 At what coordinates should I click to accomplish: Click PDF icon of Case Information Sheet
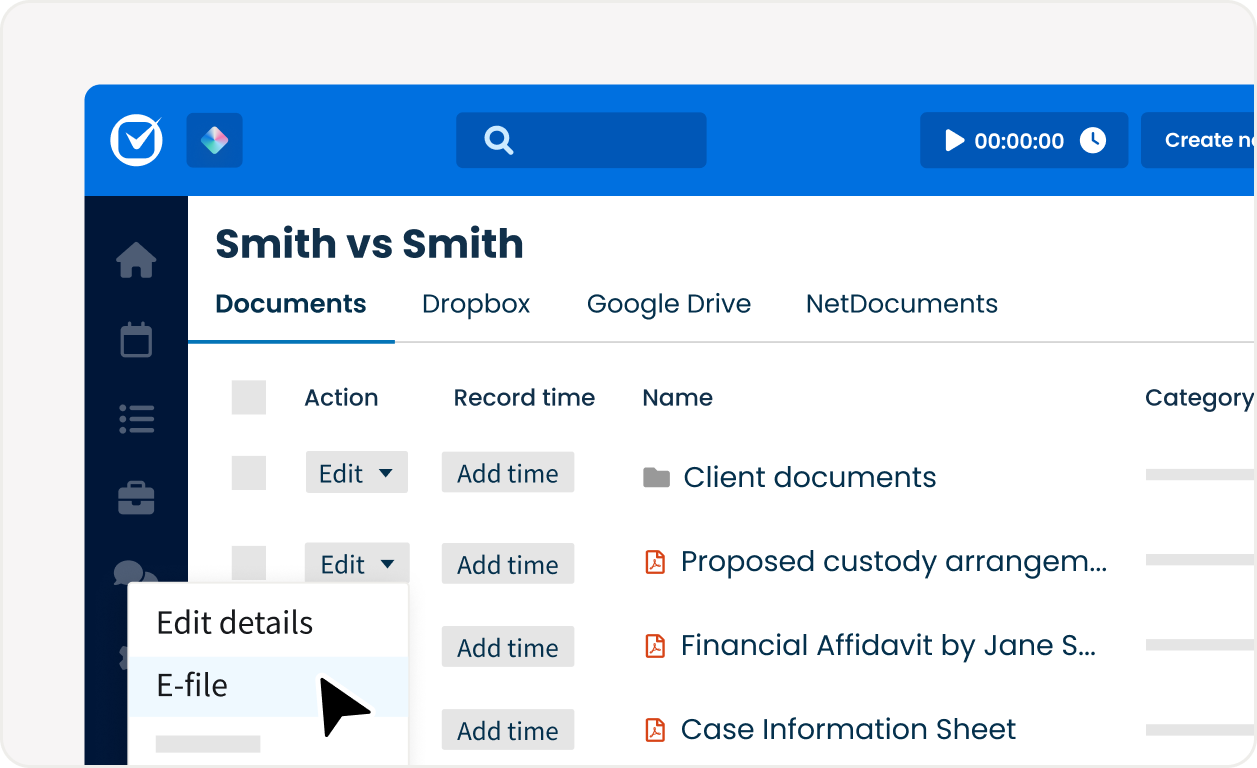click(655, 730)
